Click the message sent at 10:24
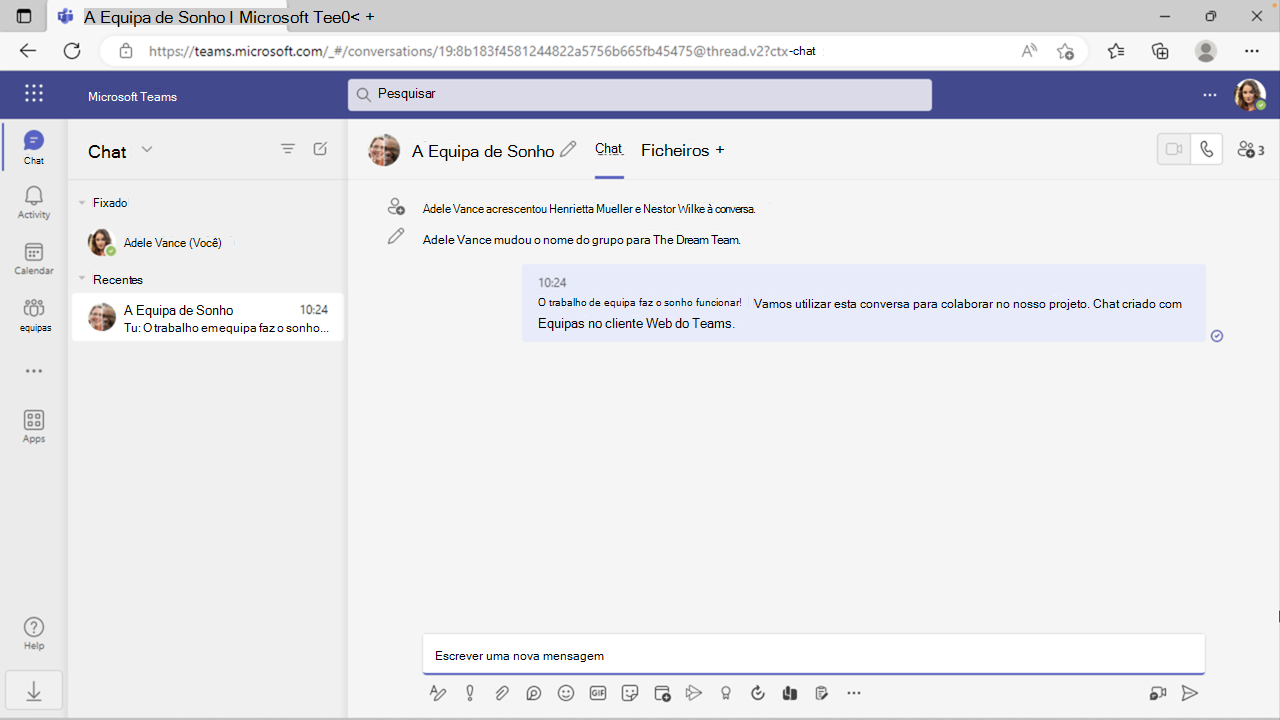Screen dimensions: 1280x720 (864, 303)
